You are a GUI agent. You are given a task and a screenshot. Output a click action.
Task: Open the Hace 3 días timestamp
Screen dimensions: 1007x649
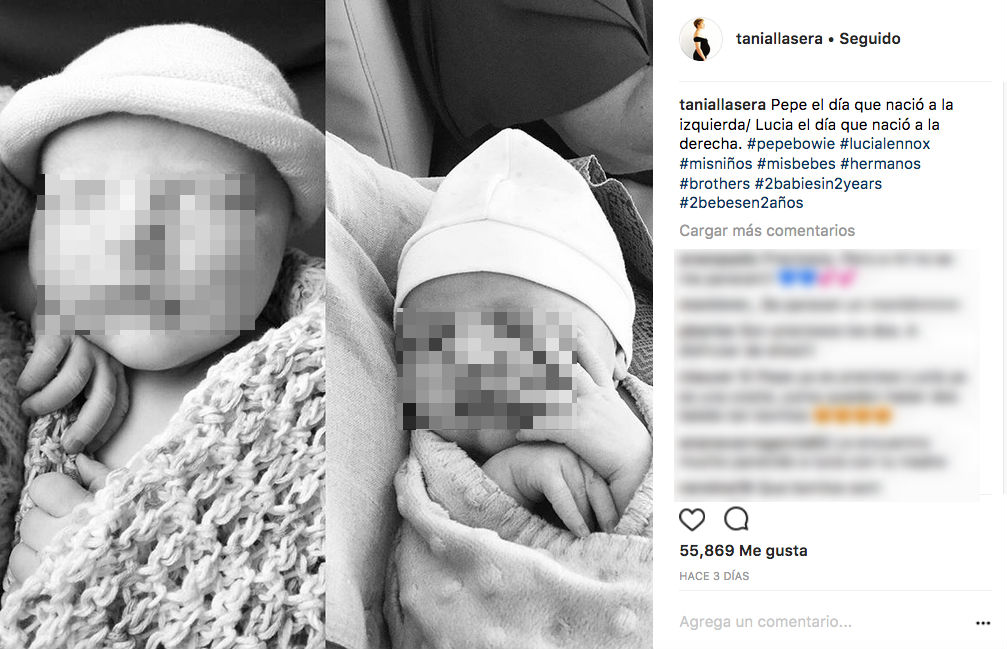click(x=714, y=576)
